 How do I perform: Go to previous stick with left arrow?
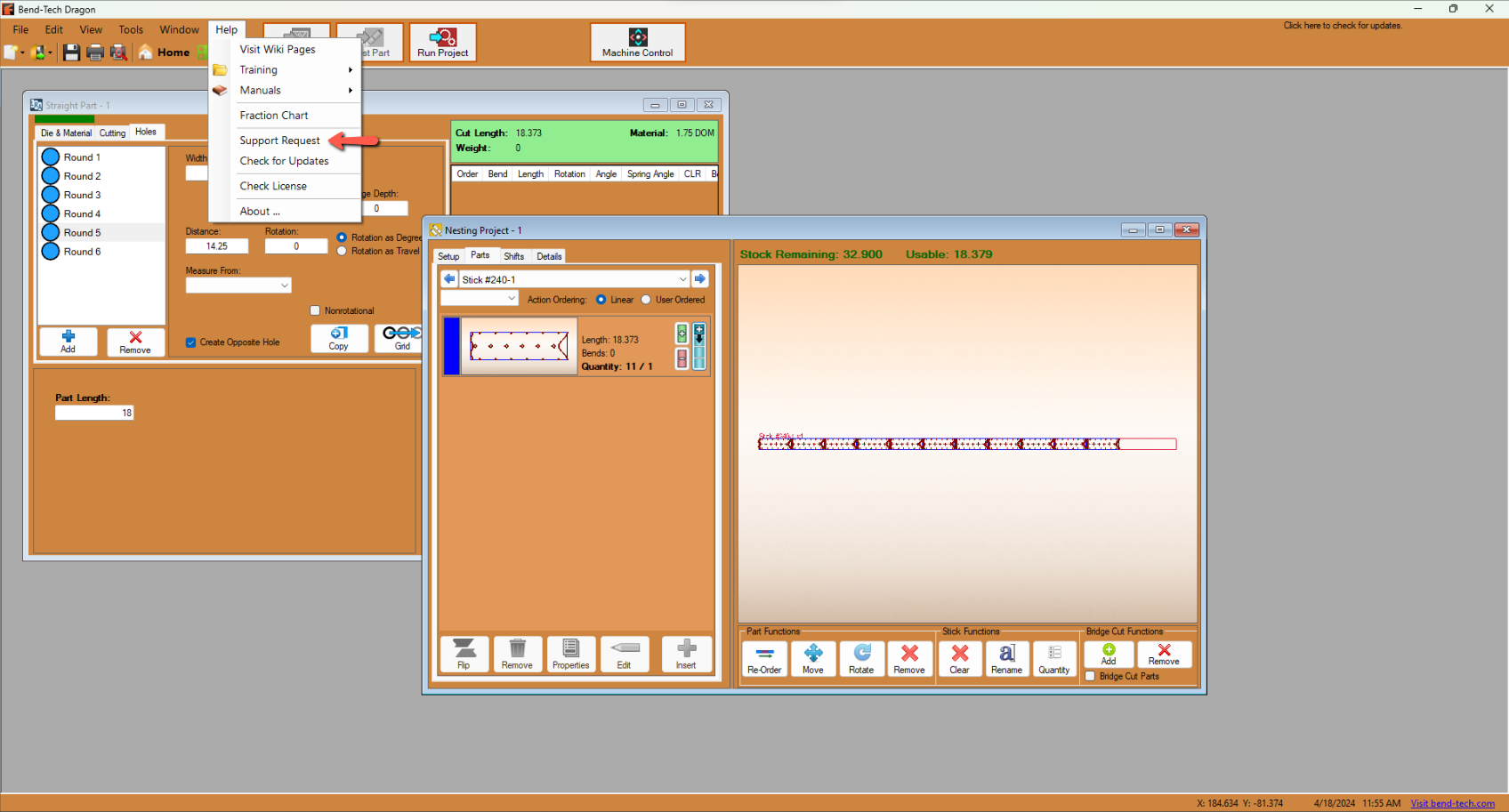[449, 279]
